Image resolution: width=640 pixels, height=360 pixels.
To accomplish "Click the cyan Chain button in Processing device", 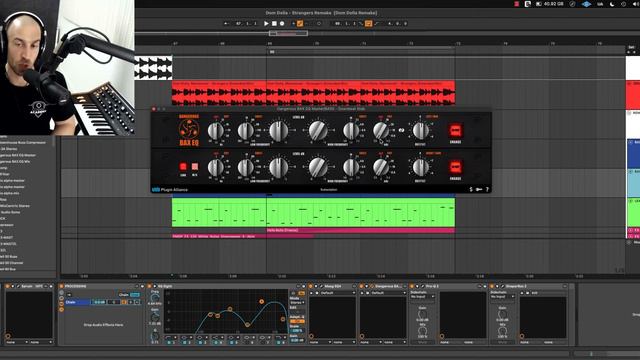I will [135, 295].
